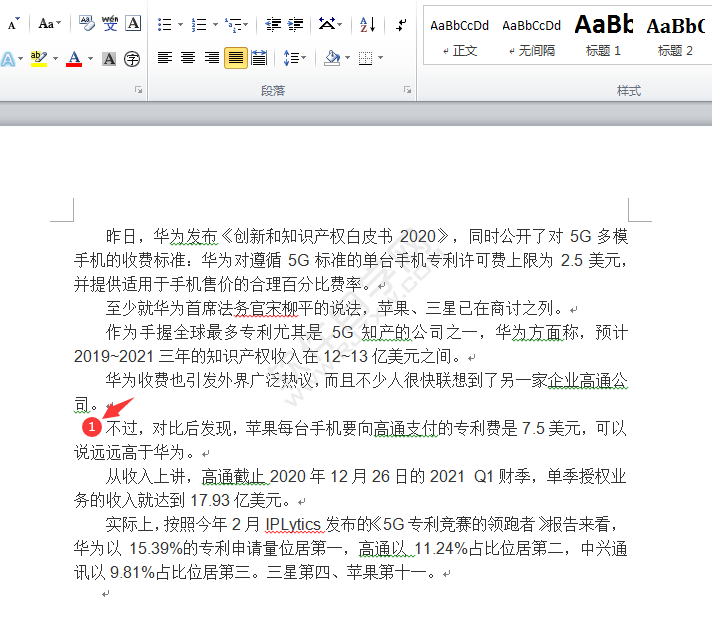Click the text IPLytics in the document
712x636 pixels.
pos(293,525)
